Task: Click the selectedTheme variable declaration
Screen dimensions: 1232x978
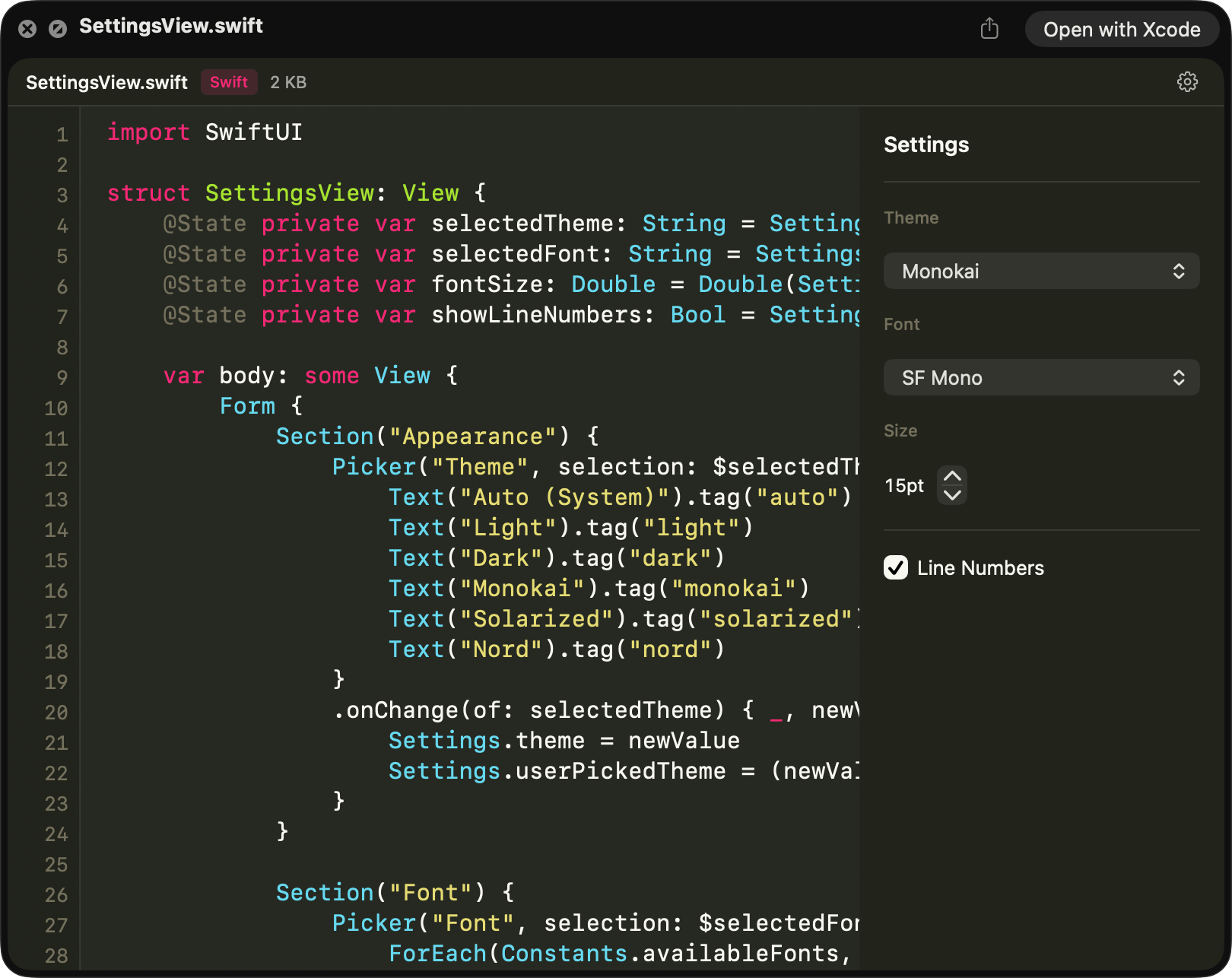Action: click(511, 224)
